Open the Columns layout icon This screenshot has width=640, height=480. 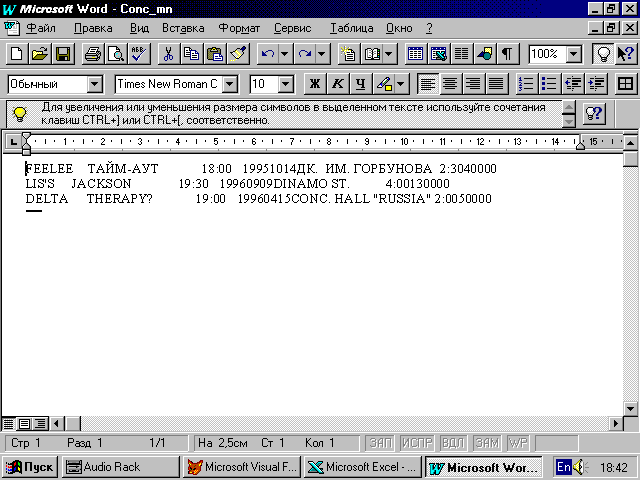click(x=462, y=54)
